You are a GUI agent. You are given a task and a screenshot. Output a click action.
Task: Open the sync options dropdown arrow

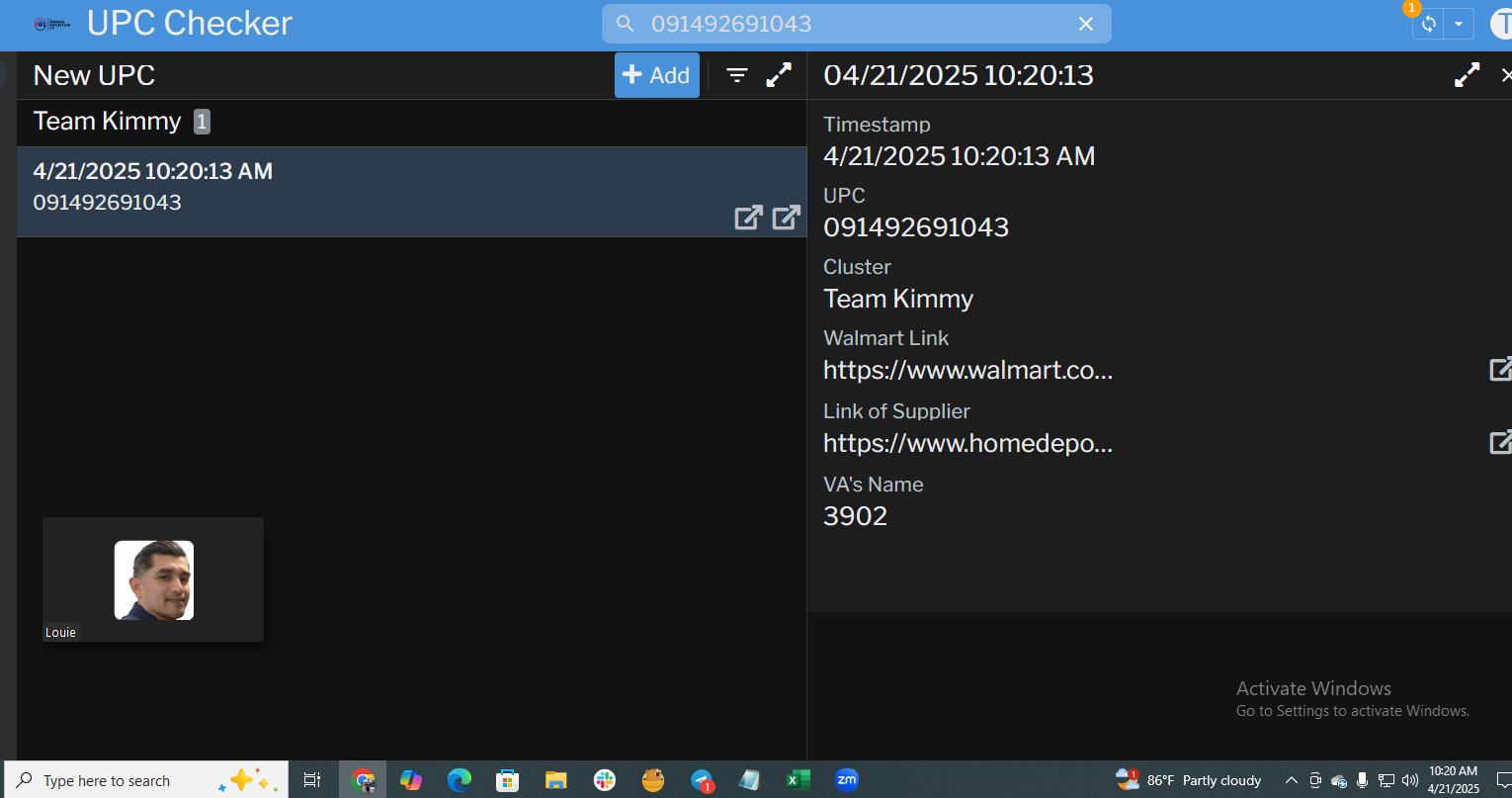(1459, 25)
